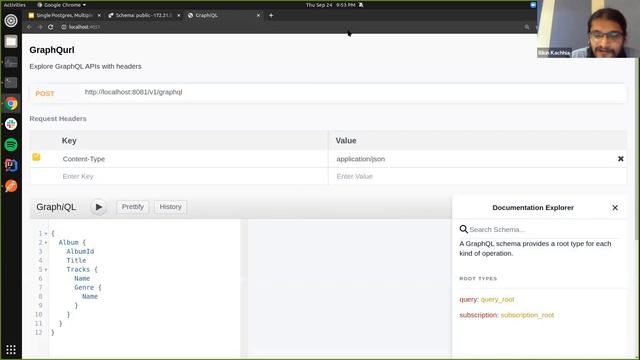Click the Tracks field in the query
Screen dimensions: 640x360
(x=78, y=269)
